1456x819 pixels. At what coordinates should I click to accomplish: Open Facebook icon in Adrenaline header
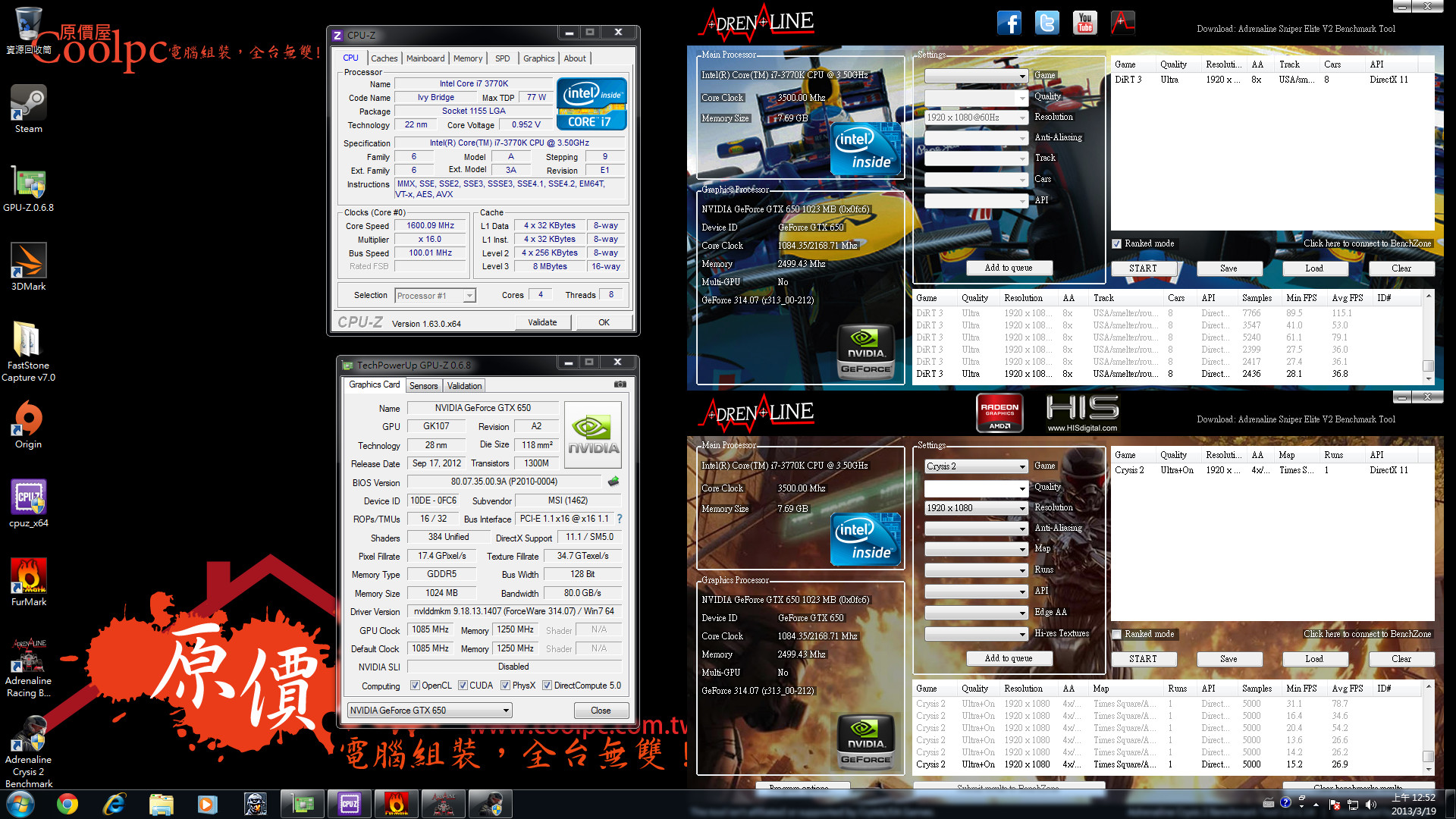1009,23
